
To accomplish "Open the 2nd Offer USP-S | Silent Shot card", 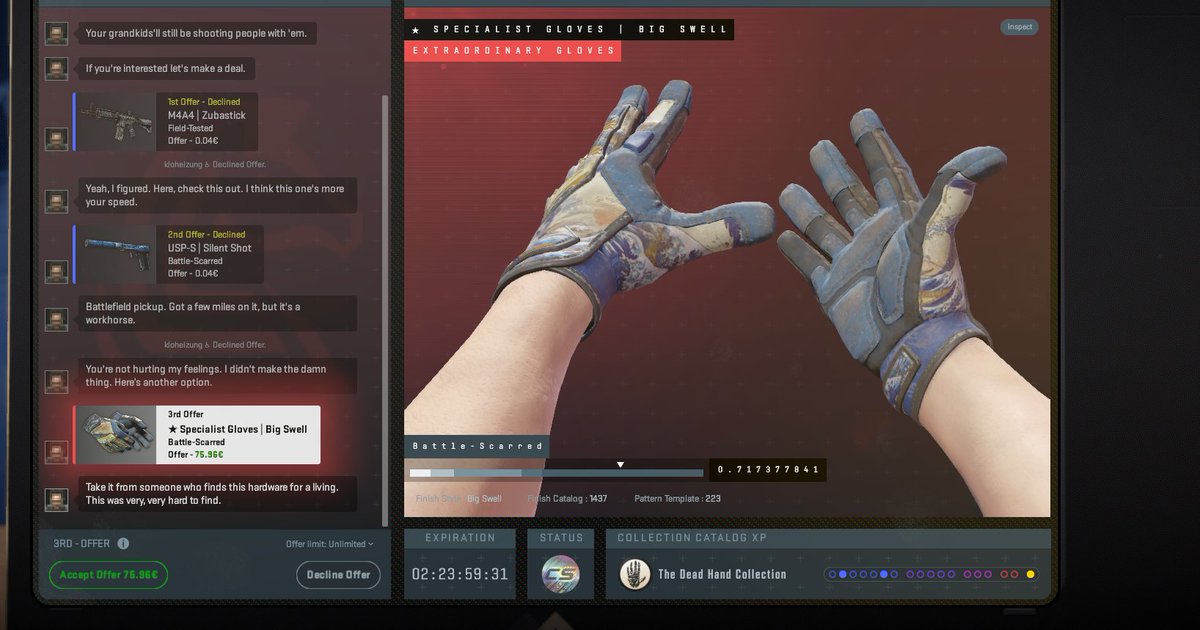I will [168, 254].
